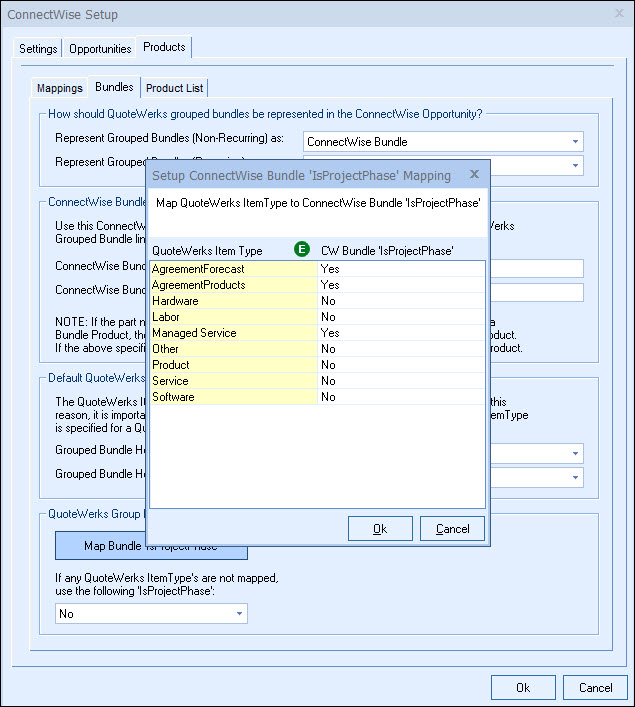Expand the first Grouped Bundle Header dropdown
Screen dimensions: 635x707
[x=575, y=453]
